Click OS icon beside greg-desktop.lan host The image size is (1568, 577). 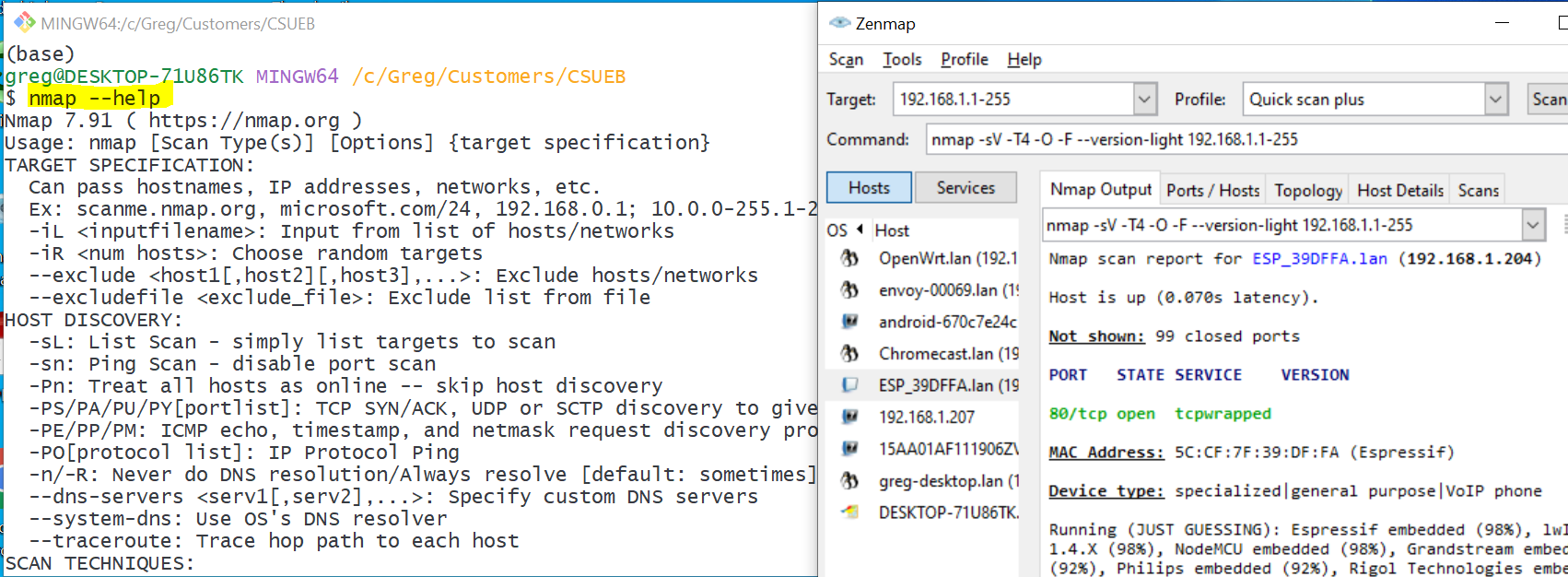coord(849,480)
